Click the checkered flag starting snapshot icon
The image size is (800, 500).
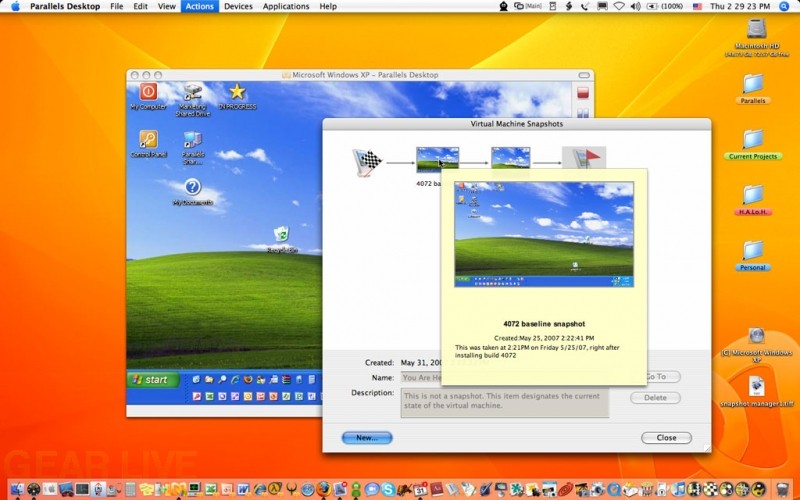367,163
